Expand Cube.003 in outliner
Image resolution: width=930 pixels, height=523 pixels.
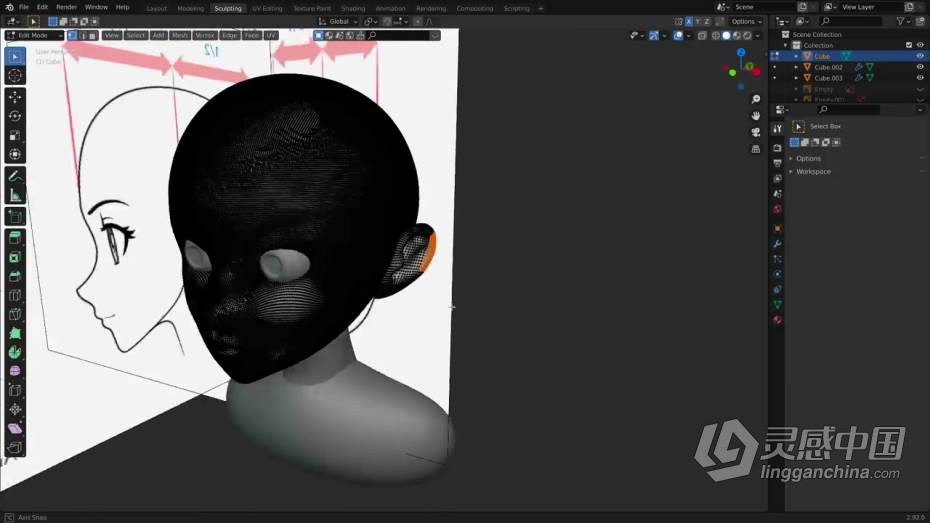tap(796, 78)
